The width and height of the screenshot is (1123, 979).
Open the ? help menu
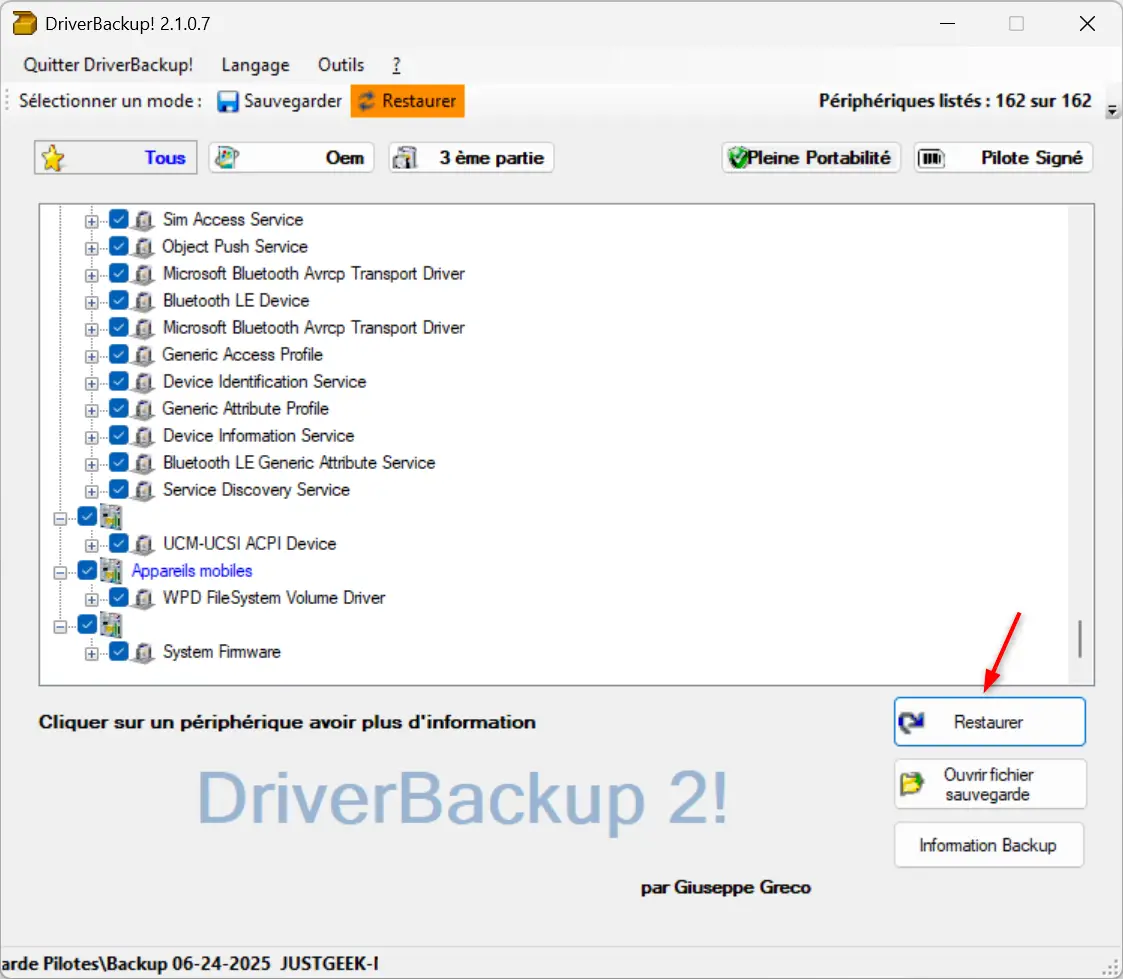click(x=396, y=65)
